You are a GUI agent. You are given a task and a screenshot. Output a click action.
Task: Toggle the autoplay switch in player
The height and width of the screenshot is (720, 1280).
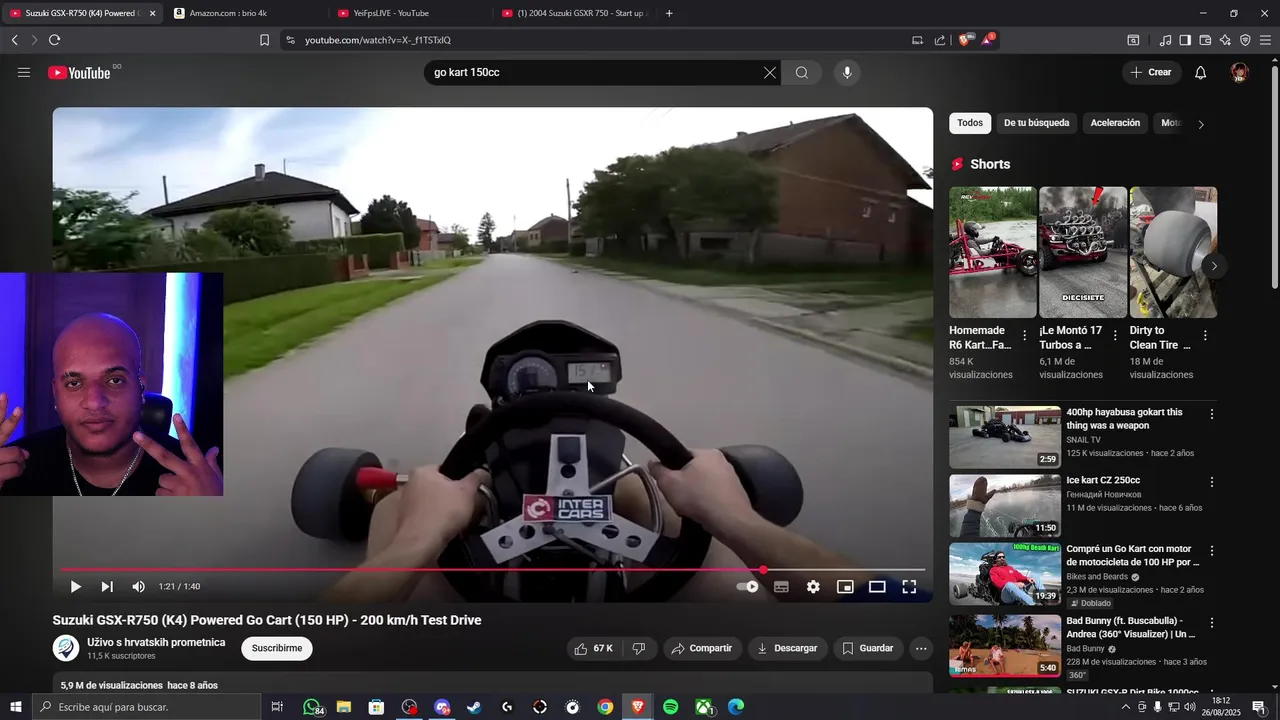(x=748, y=587)
